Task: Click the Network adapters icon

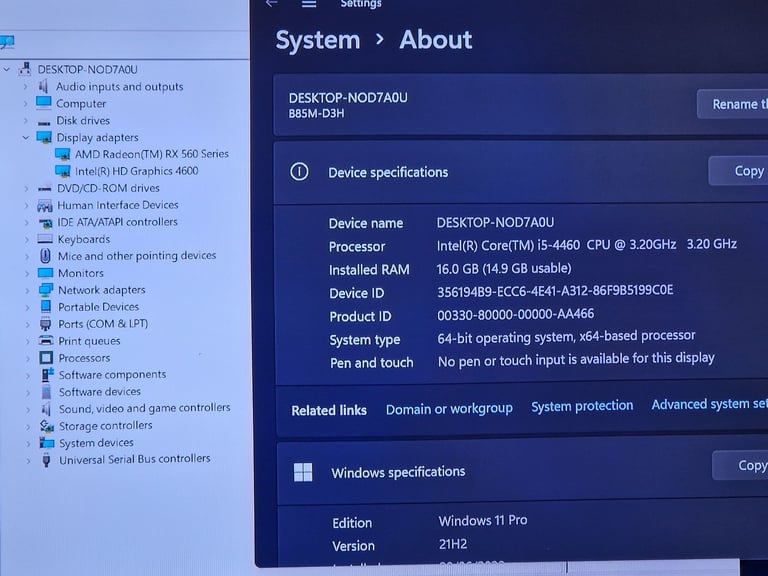Action: [46, 290]
